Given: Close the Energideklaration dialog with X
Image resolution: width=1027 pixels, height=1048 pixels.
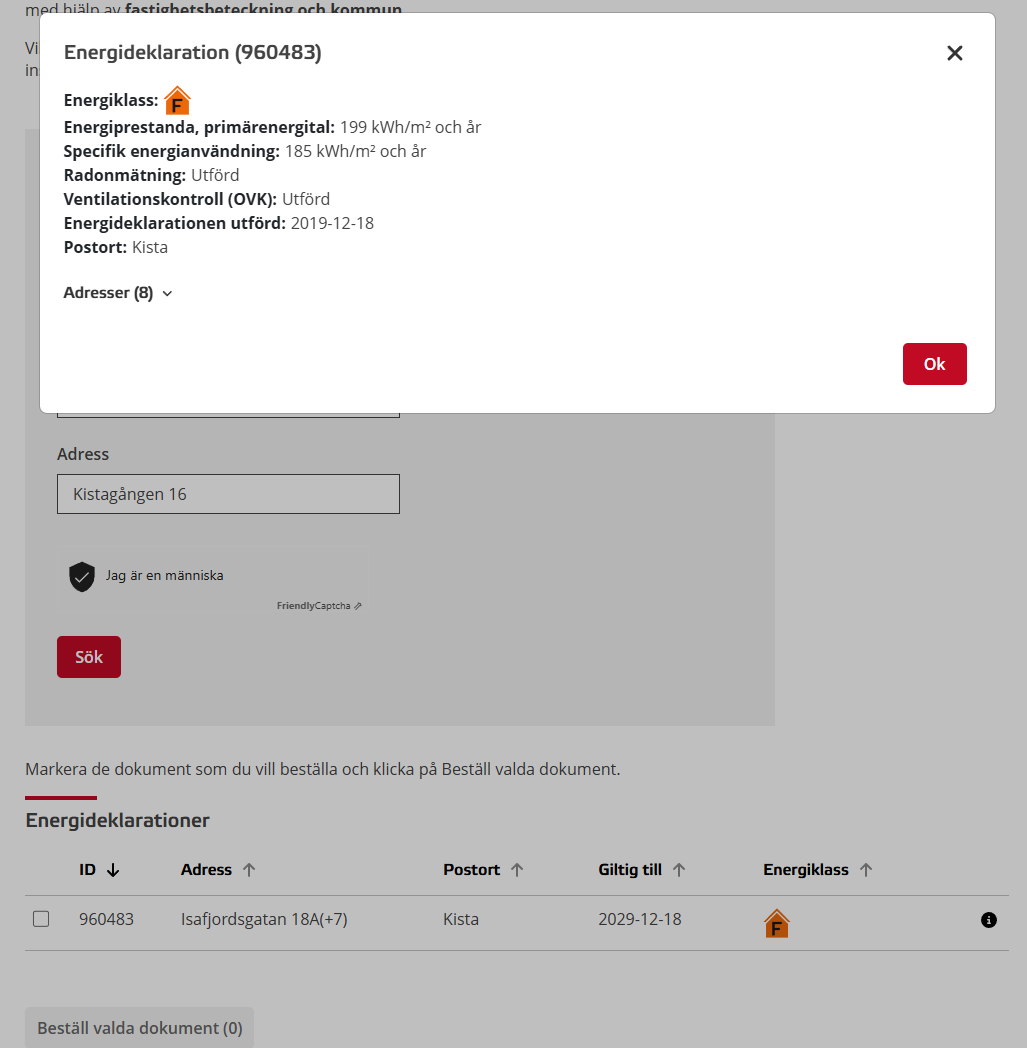Looking at the screenshot, I should tap(954, 54).
